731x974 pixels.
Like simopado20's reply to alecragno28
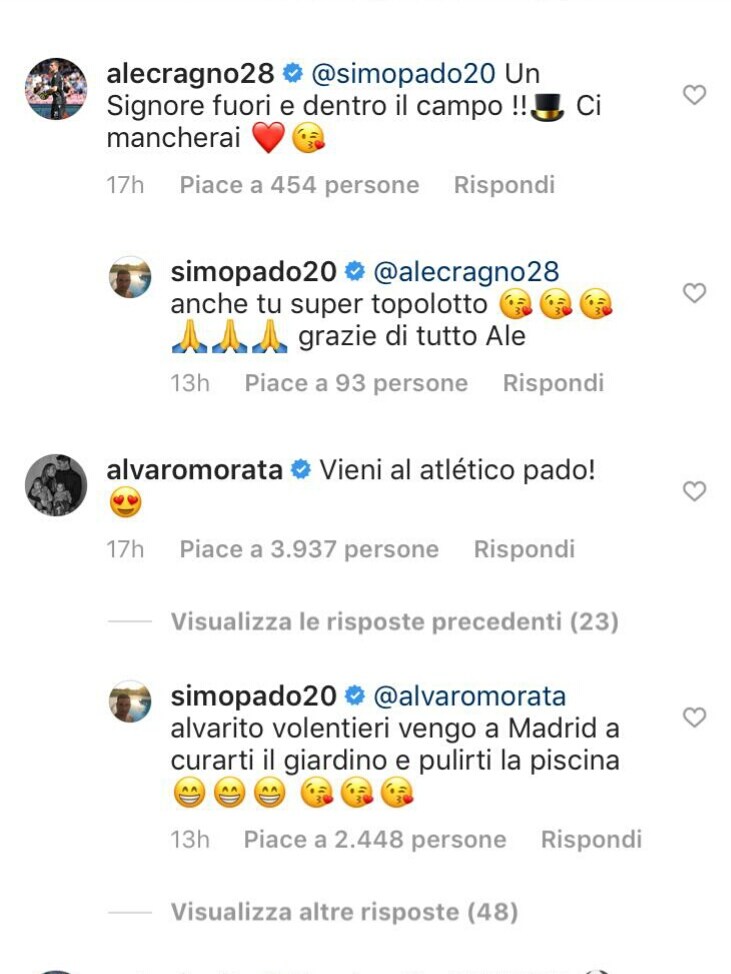click(694, 293)
